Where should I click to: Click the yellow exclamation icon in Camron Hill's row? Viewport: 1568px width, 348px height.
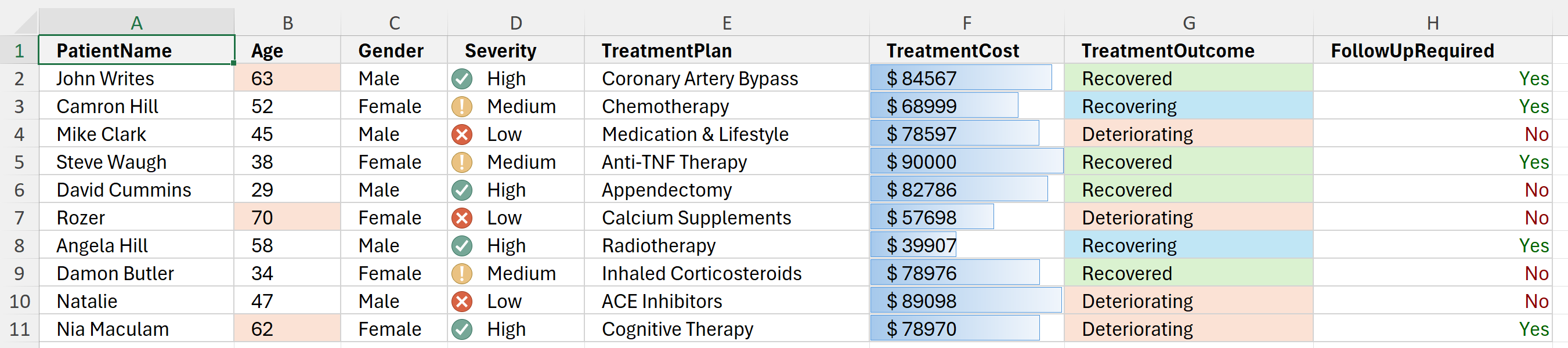click(x=462, y=107)
